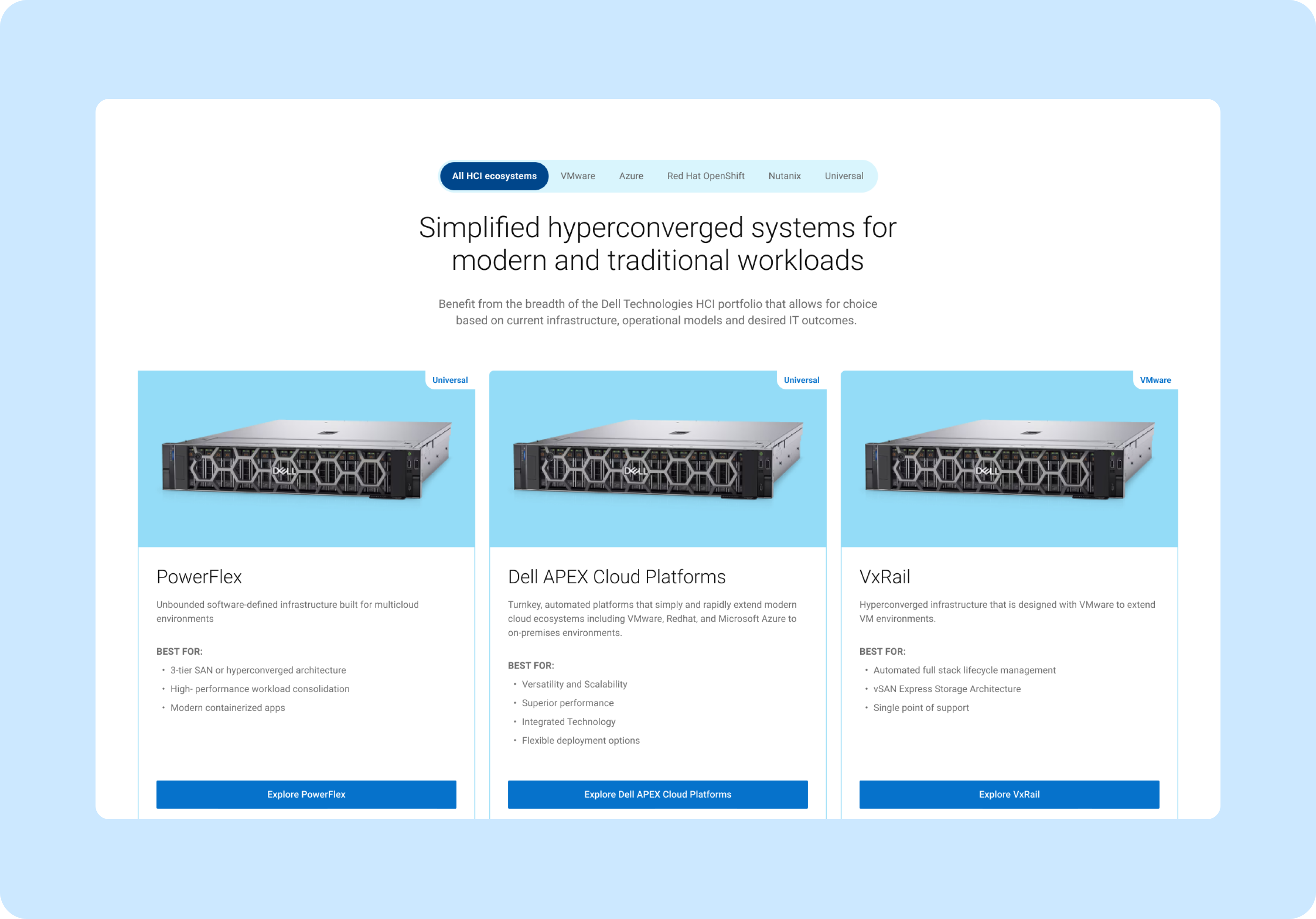Image resolution: width=1316 pixels, height=919 pixels.
Task: Click VxRail's 'Hyperconverged infrastructure' description
Action: click(x=1007, y=611)
